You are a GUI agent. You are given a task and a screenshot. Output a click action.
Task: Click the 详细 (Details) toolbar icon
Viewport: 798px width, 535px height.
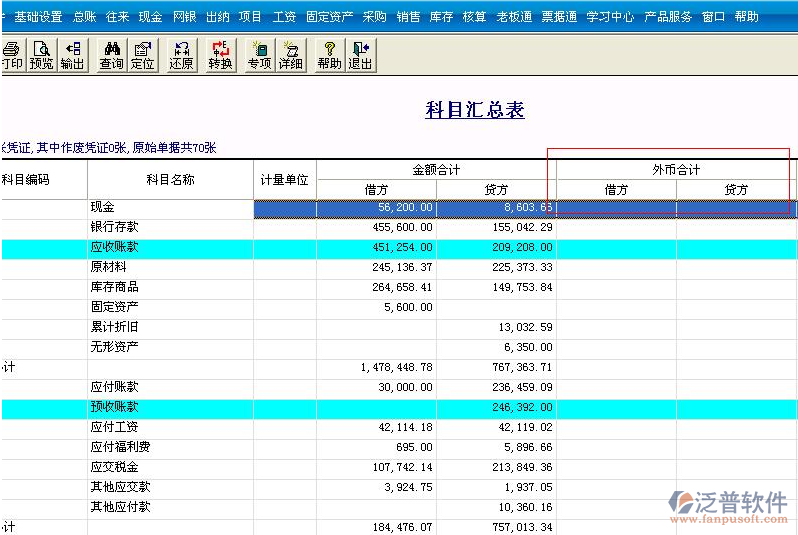(290, 55)
